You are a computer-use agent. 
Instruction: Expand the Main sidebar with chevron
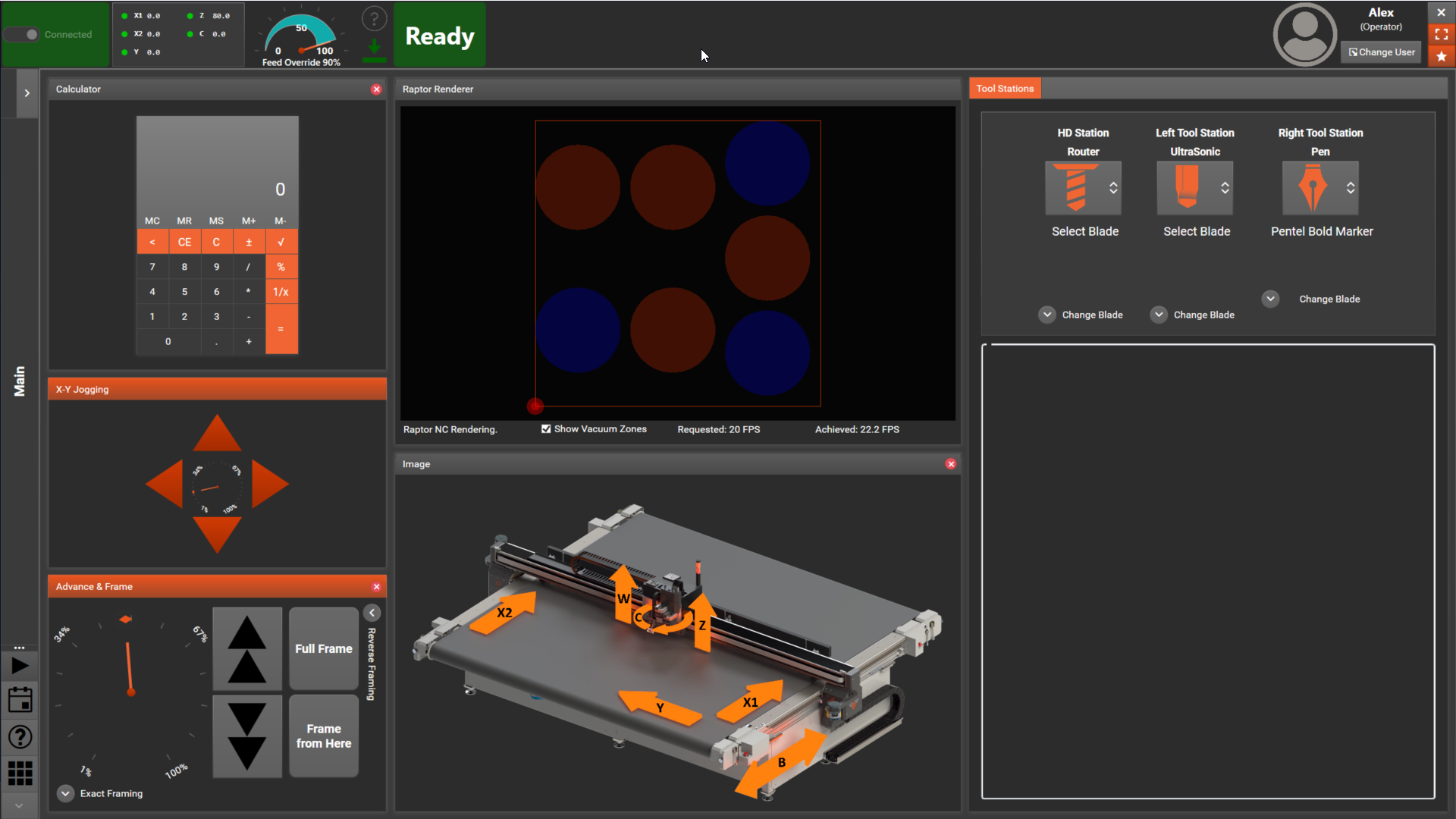pyautogui.click(x=27, y=93)
